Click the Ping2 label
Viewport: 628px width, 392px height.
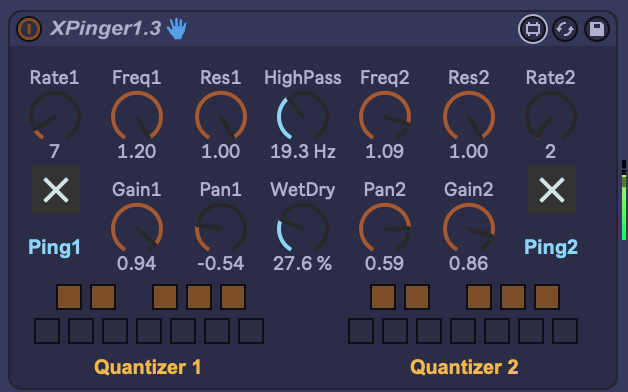click(x=551, y=247)
